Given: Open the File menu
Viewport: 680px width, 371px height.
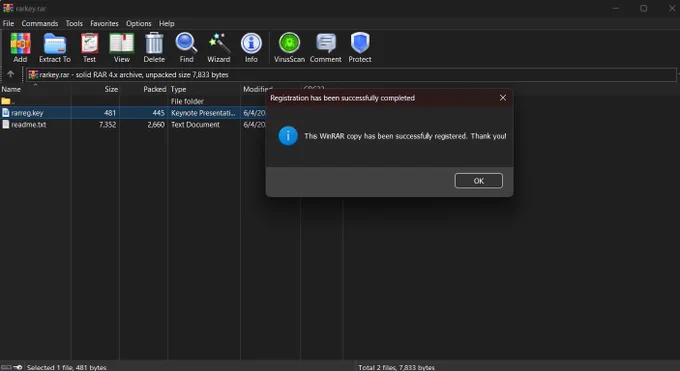Looking at the screenshot, I should tap(8, 23).
